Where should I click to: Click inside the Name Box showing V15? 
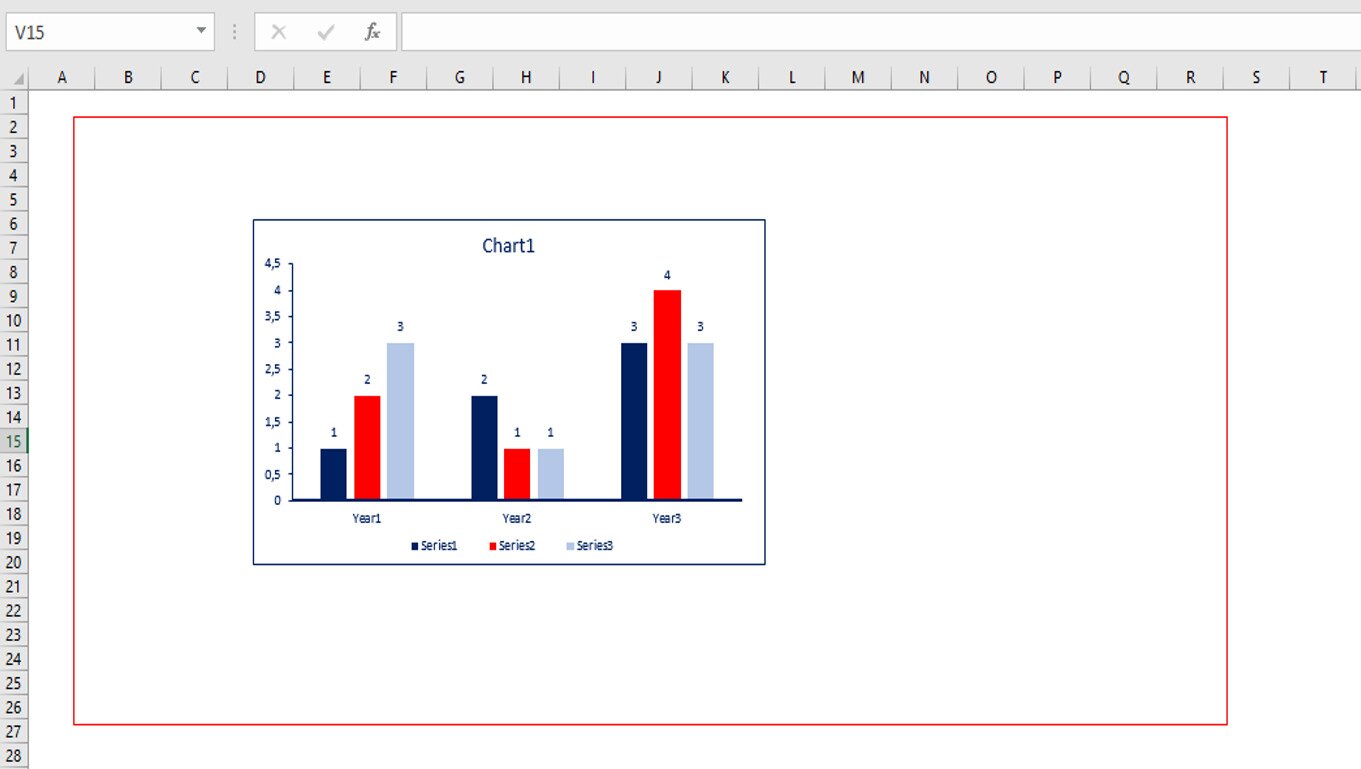(100, 32)
